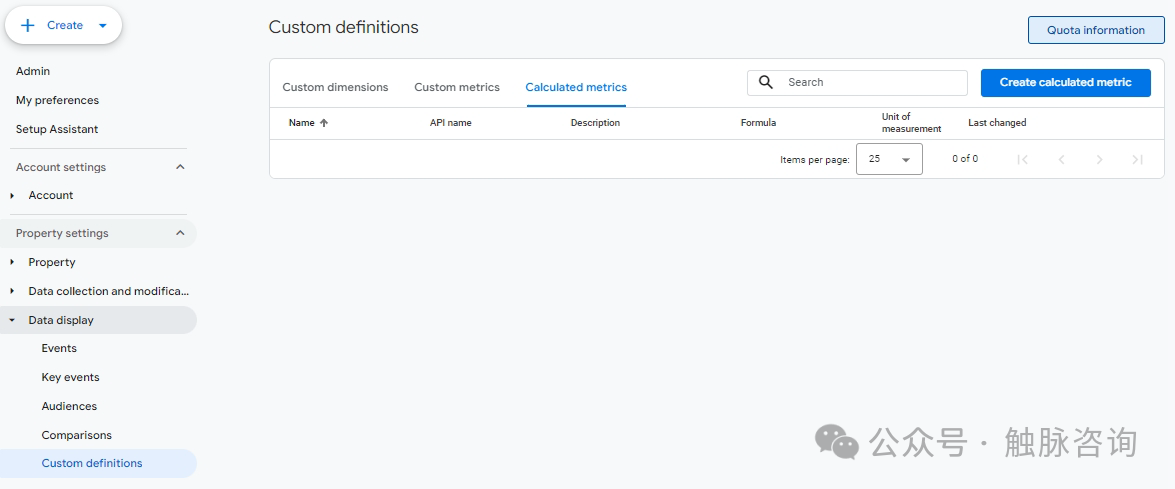1175x489 pixels.
Task: Open the Create dropdown arrow
Action: (103, 26)
